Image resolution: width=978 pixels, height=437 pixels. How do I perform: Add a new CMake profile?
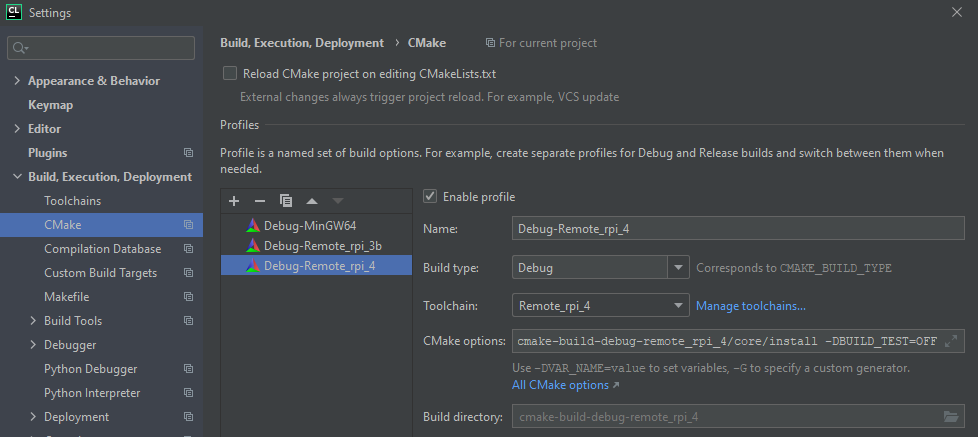tap(234, 201)
